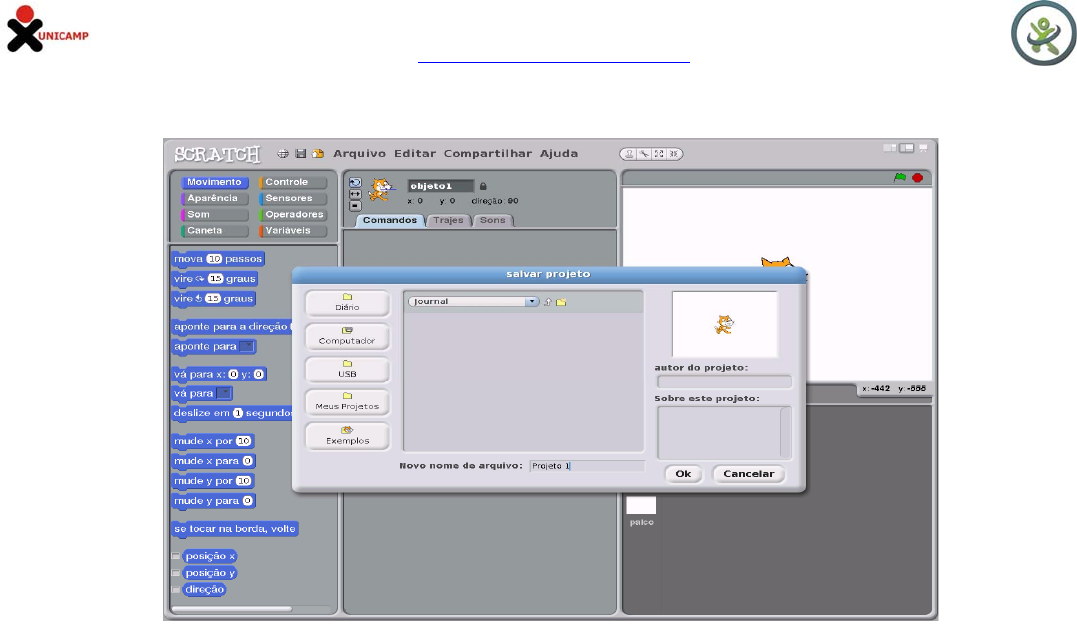The height and width of the screenshot is (625, 1077).
Task: Select the Sensores block category
Action: (x=293, y=198)
